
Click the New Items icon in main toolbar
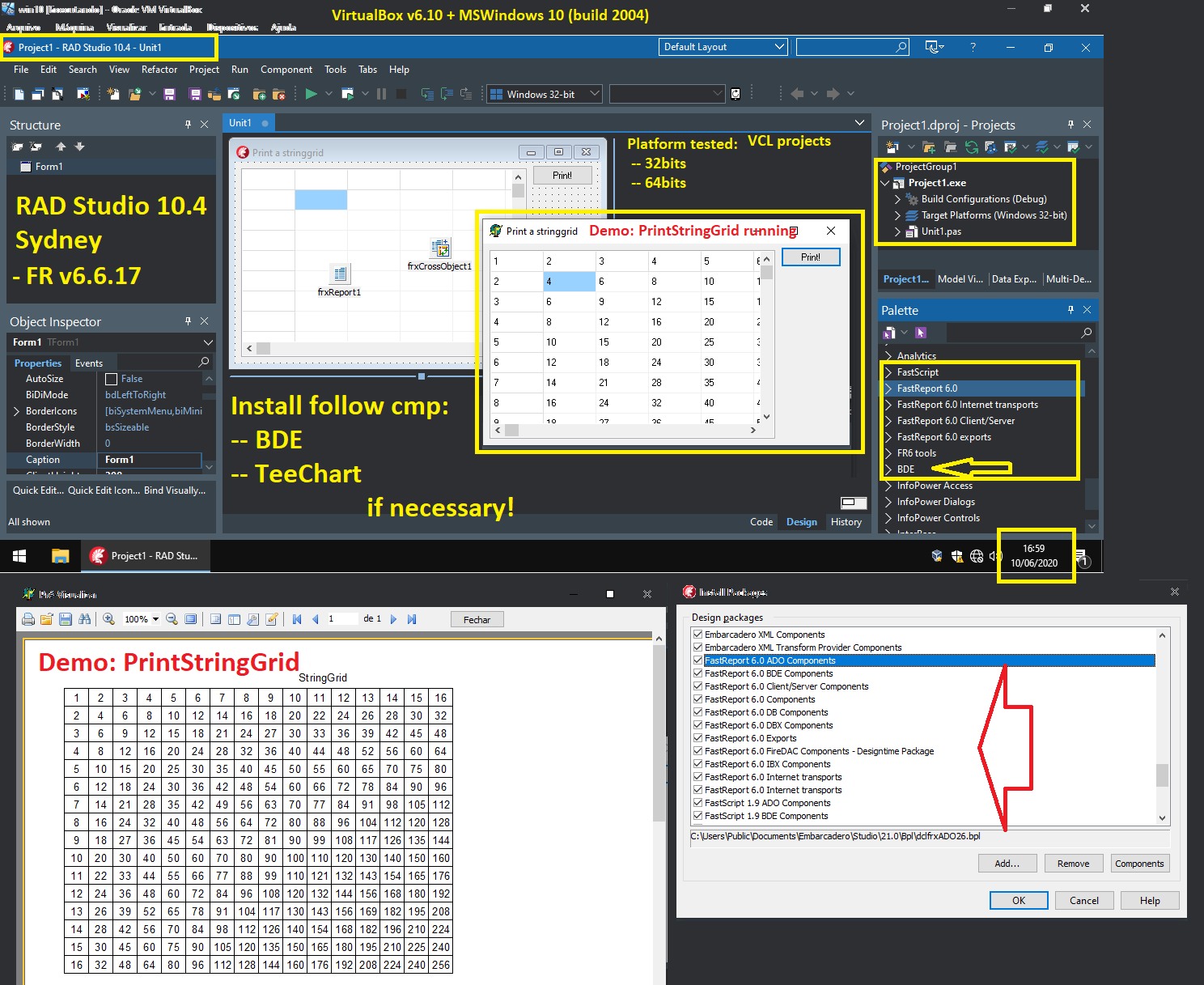pyautogui.click(x=113, y=94)
